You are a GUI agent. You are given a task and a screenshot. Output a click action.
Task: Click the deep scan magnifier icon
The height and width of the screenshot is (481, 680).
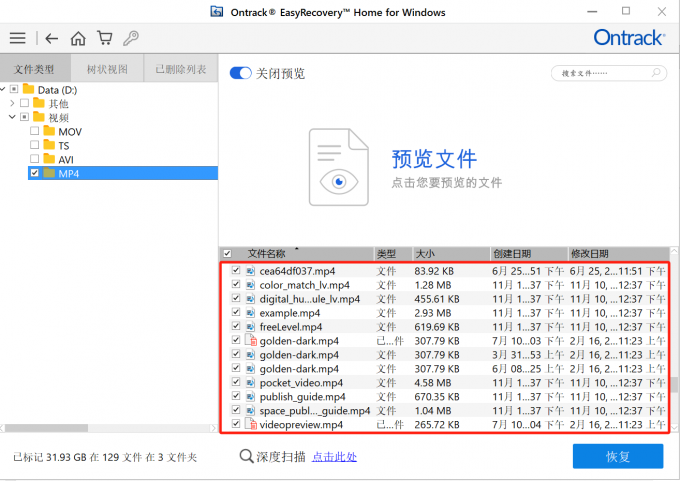pos(247,457)
